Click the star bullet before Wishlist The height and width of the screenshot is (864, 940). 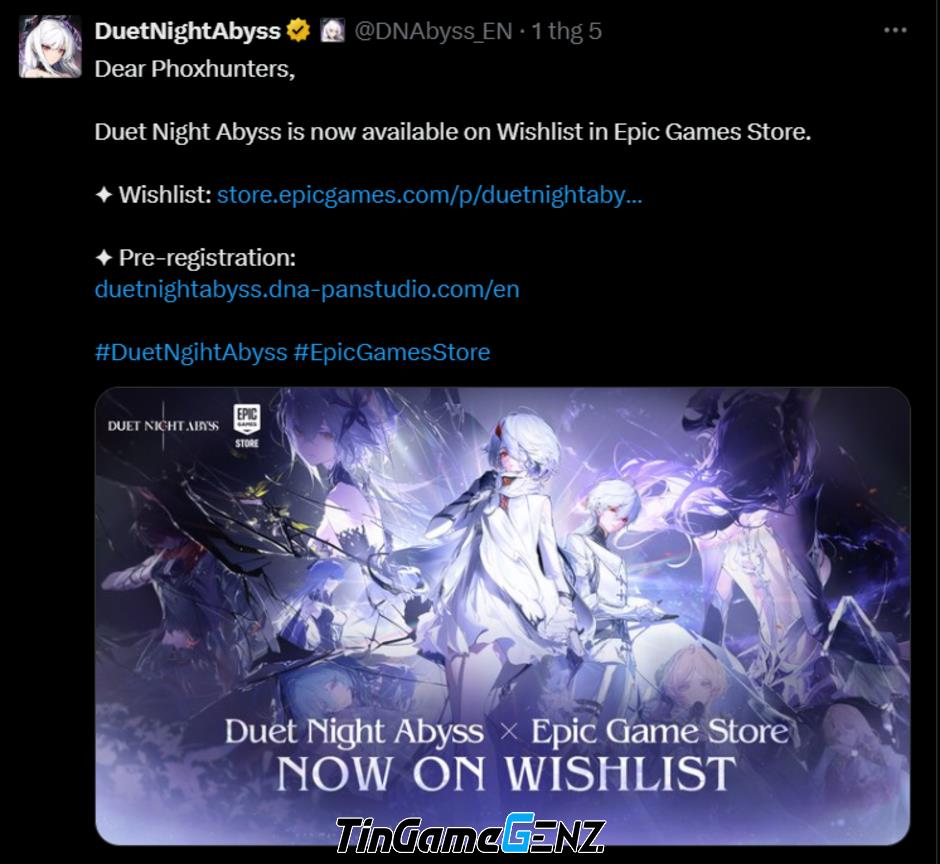tap(104, 195)
